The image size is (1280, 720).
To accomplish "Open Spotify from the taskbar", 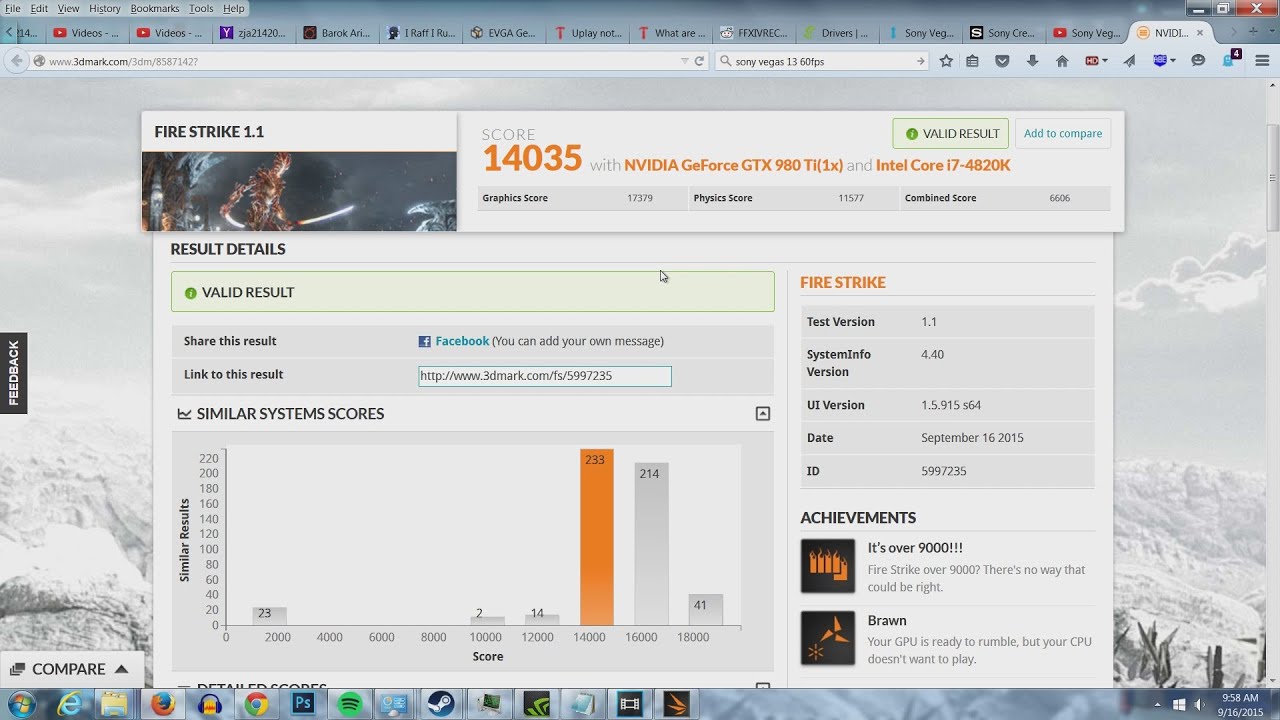I will pos(350,705).
